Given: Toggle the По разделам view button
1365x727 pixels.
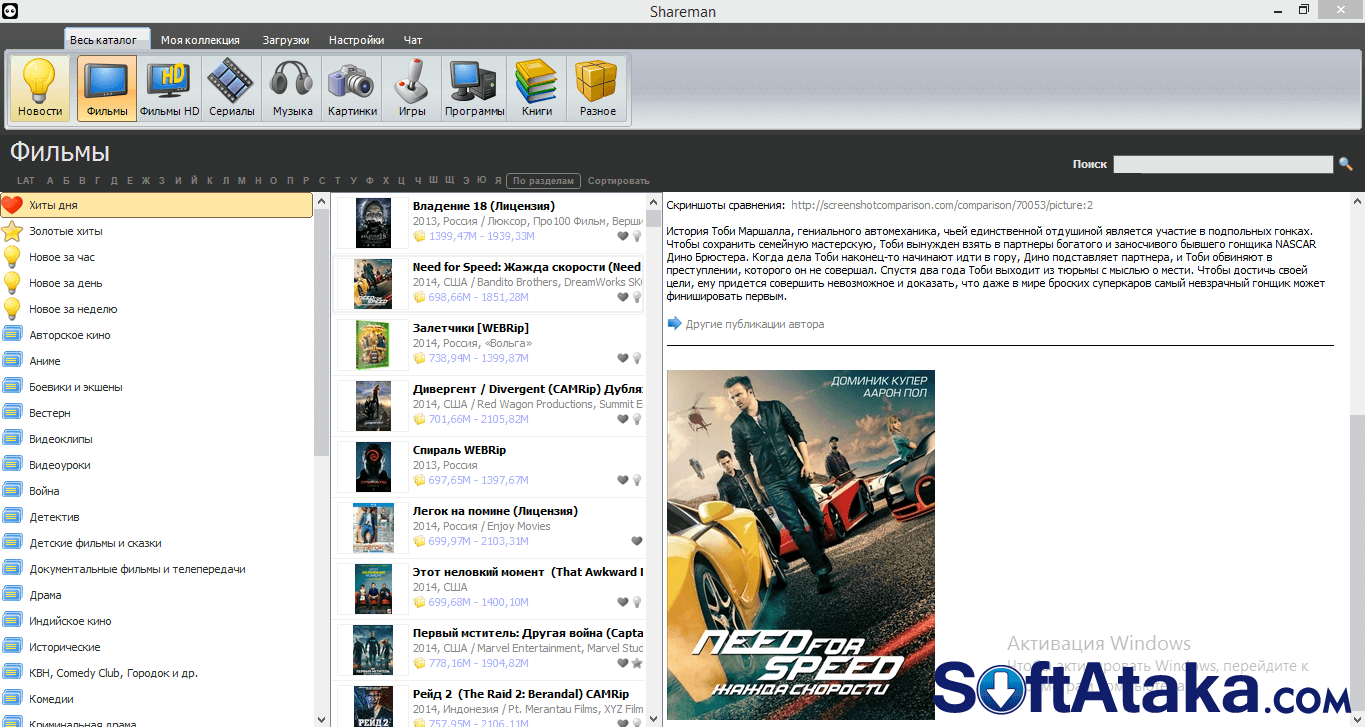Looking at the screenshot, I should (x=543, y=181).
